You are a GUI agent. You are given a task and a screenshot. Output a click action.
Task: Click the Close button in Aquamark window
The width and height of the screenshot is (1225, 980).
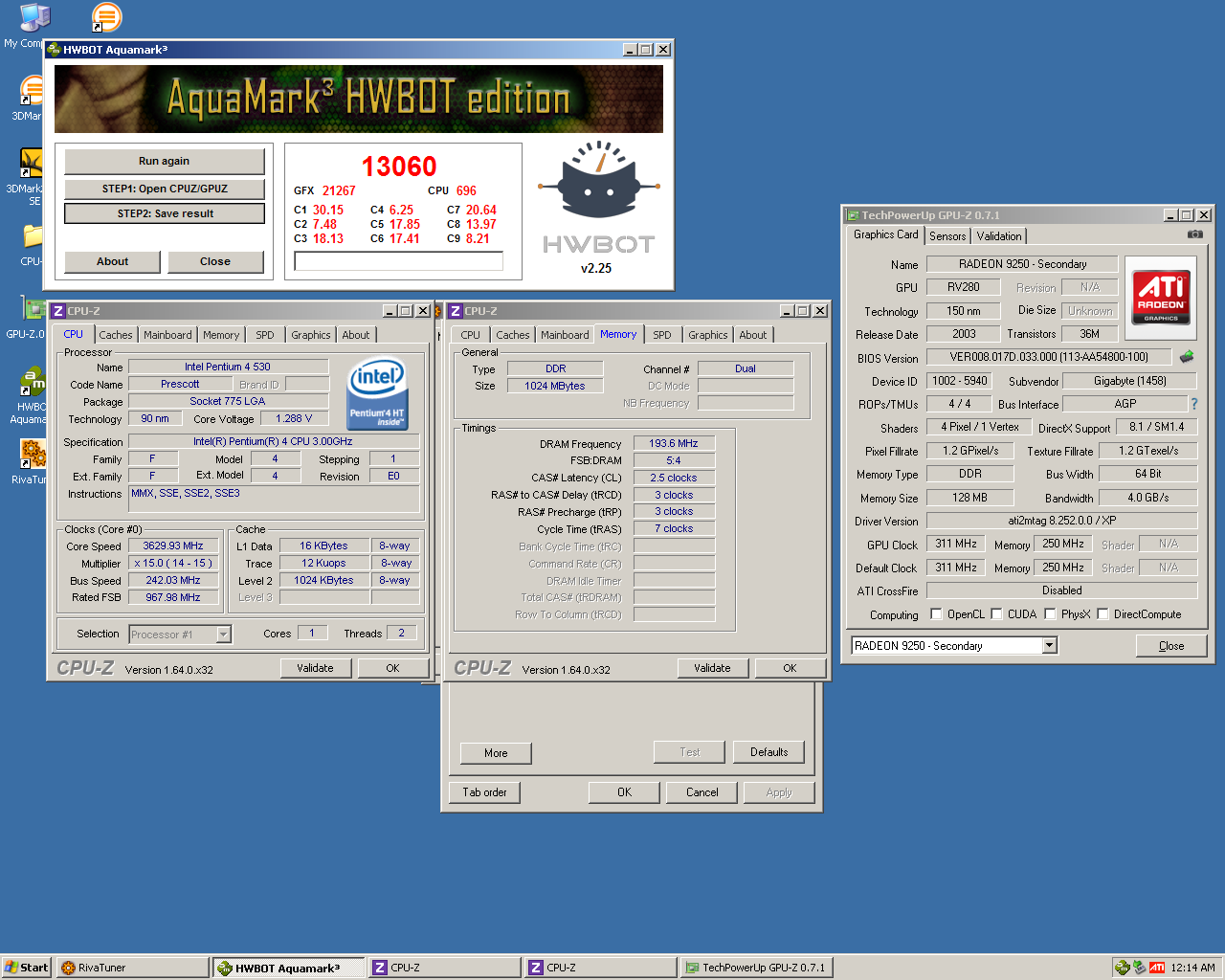215,261
